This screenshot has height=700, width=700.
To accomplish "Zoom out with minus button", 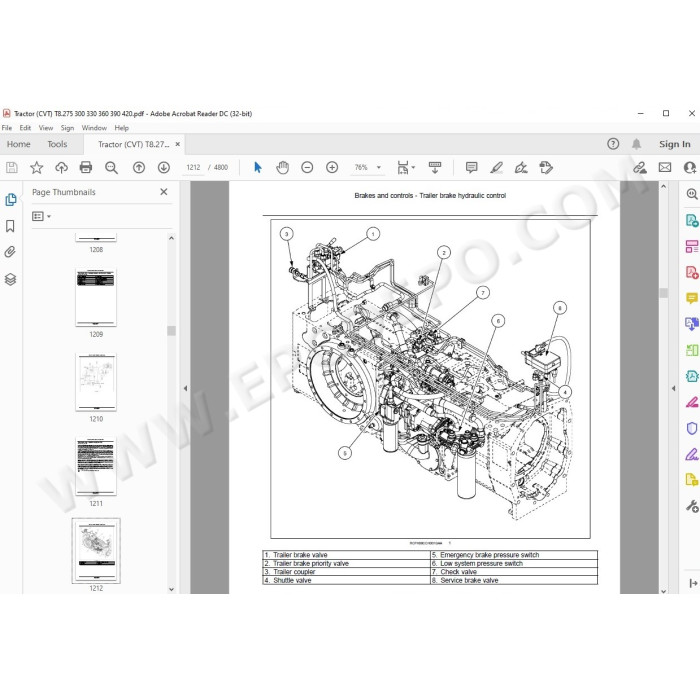I will [307, 167].
